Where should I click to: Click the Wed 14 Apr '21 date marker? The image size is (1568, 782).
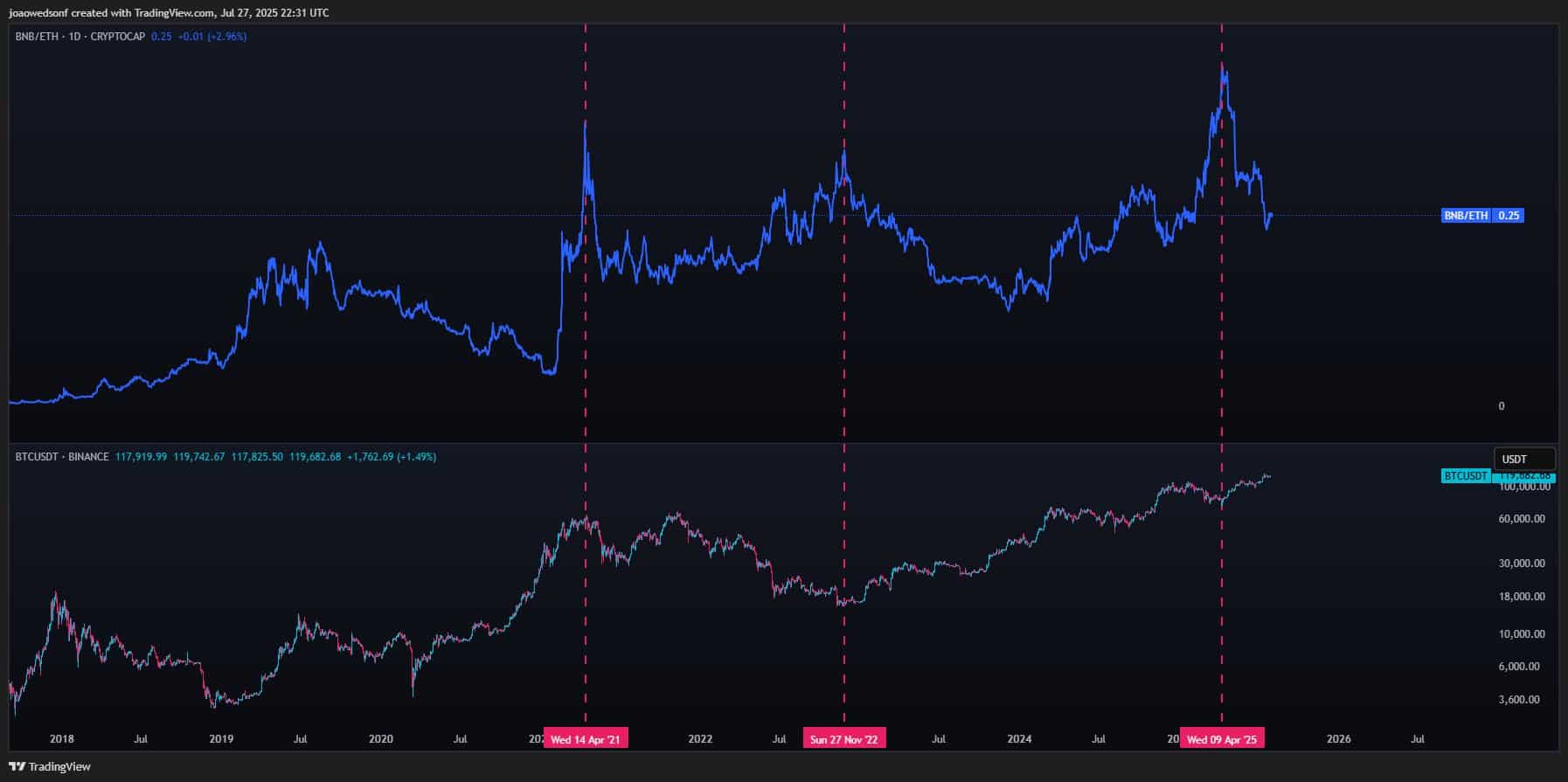(x=585, y=739)
